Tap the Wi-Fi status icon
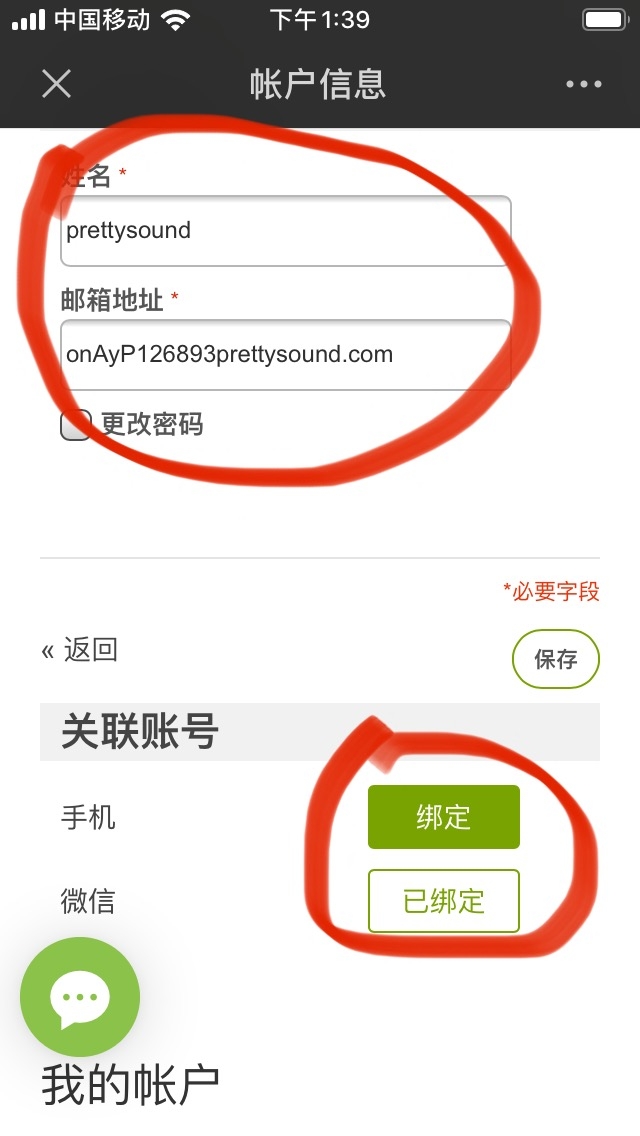The width and height of the screenshot is (640, 1136). [x=176, y=20]
